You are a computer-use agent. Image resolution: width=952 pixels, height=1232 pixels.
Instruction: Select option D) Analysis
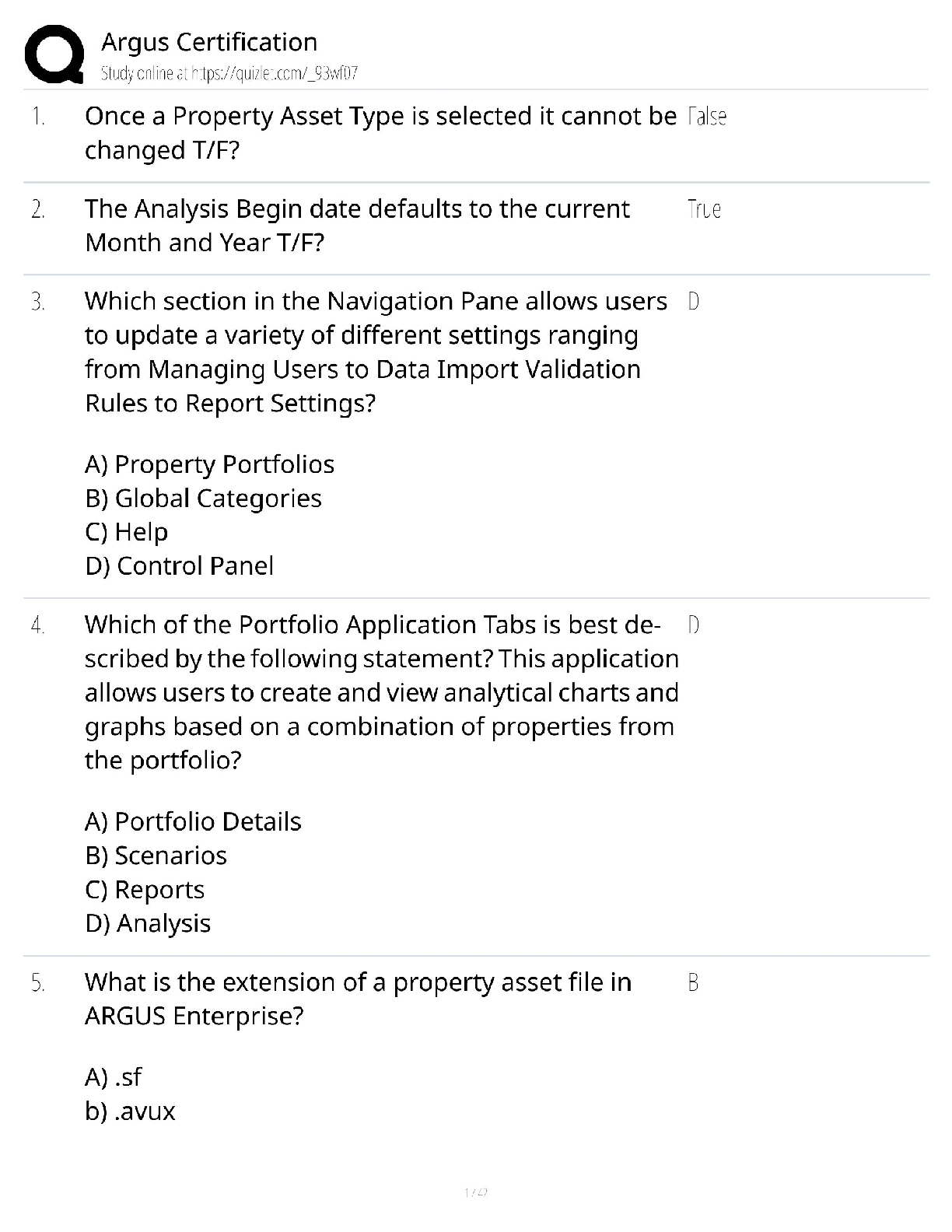pyautogui.click(x=148, y=923)
